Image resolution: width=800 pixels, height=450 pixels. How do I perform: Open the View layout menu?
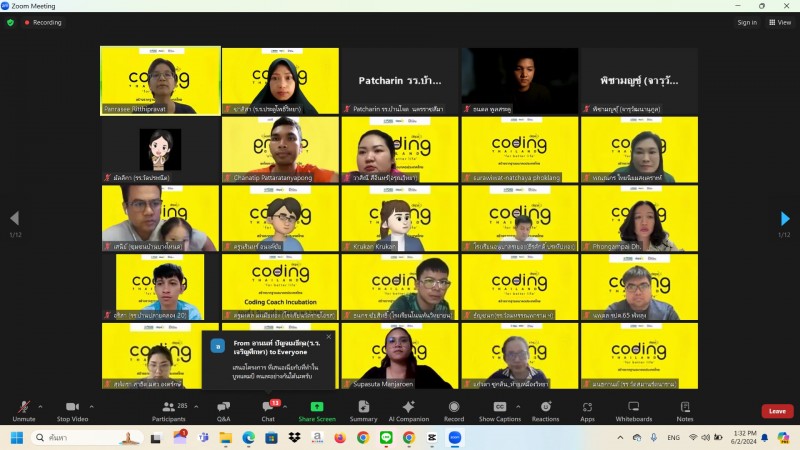click(x=780, y=22)
